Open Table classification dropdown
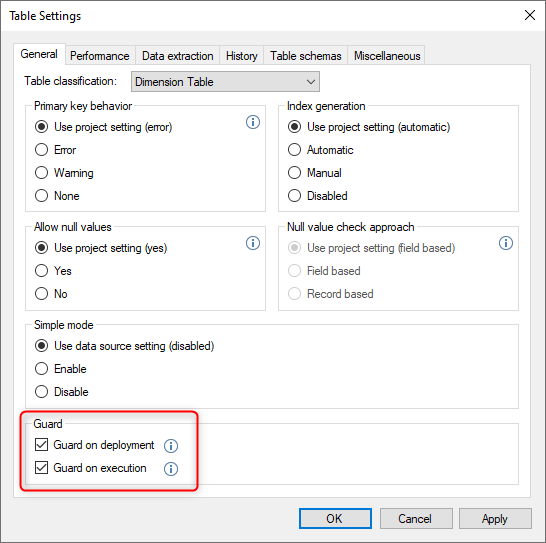 [x=225, y=82]
